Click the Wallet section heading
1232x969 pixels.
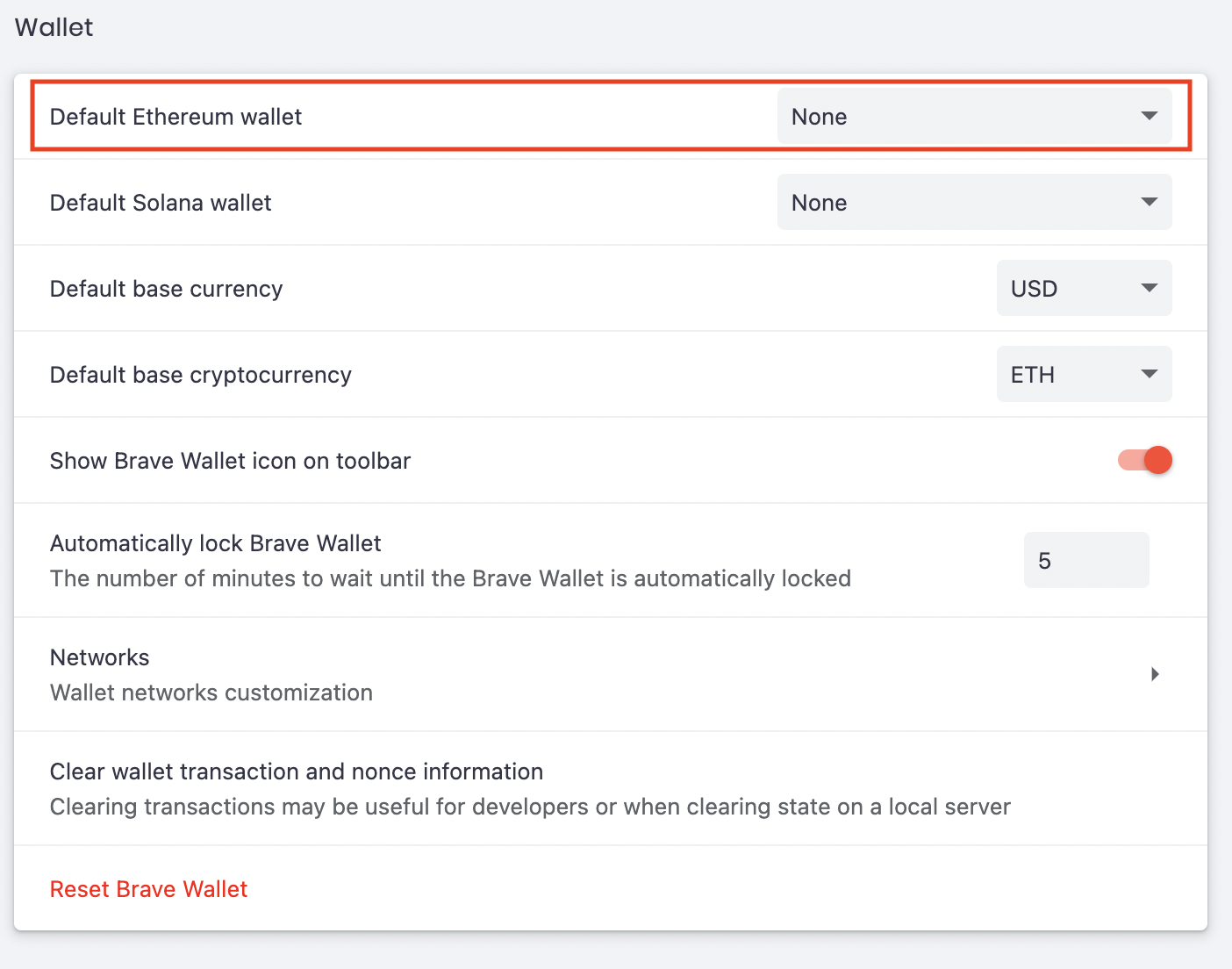coord(54,27)
